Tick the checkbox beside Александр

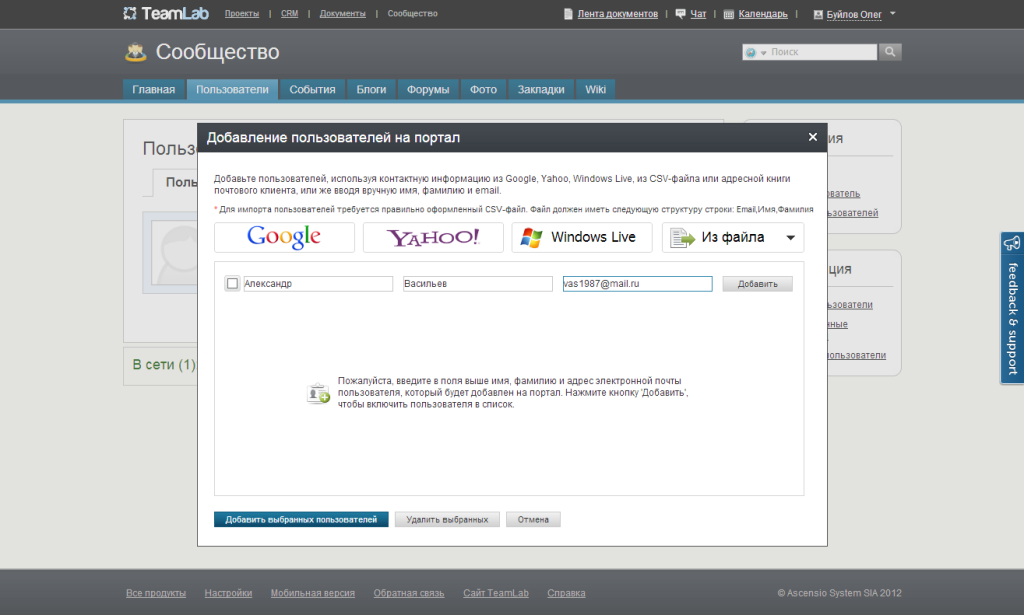tap(233, 284)
